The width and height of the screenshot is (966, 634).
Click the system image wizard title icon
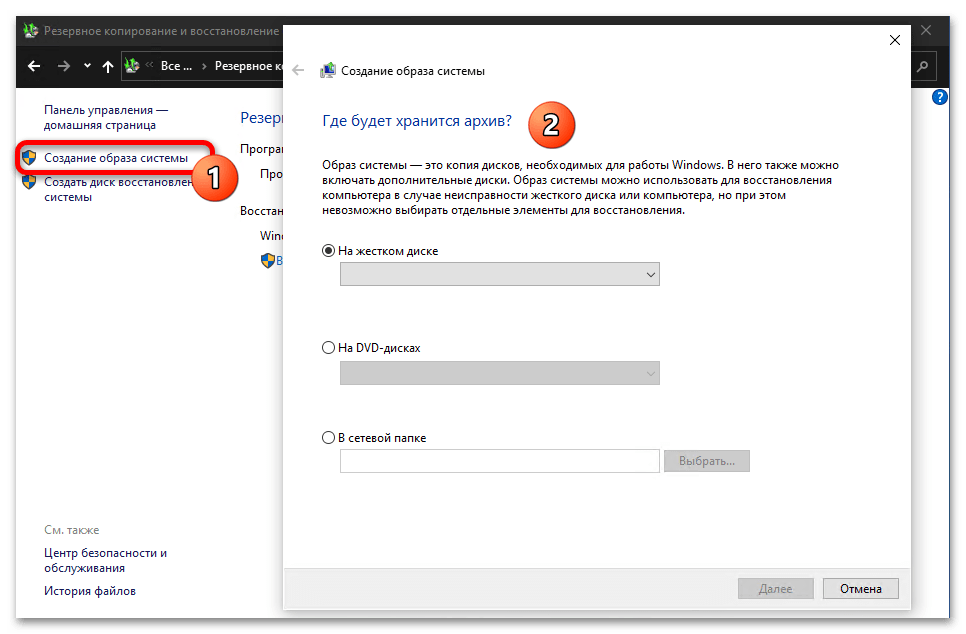point(327,71)
